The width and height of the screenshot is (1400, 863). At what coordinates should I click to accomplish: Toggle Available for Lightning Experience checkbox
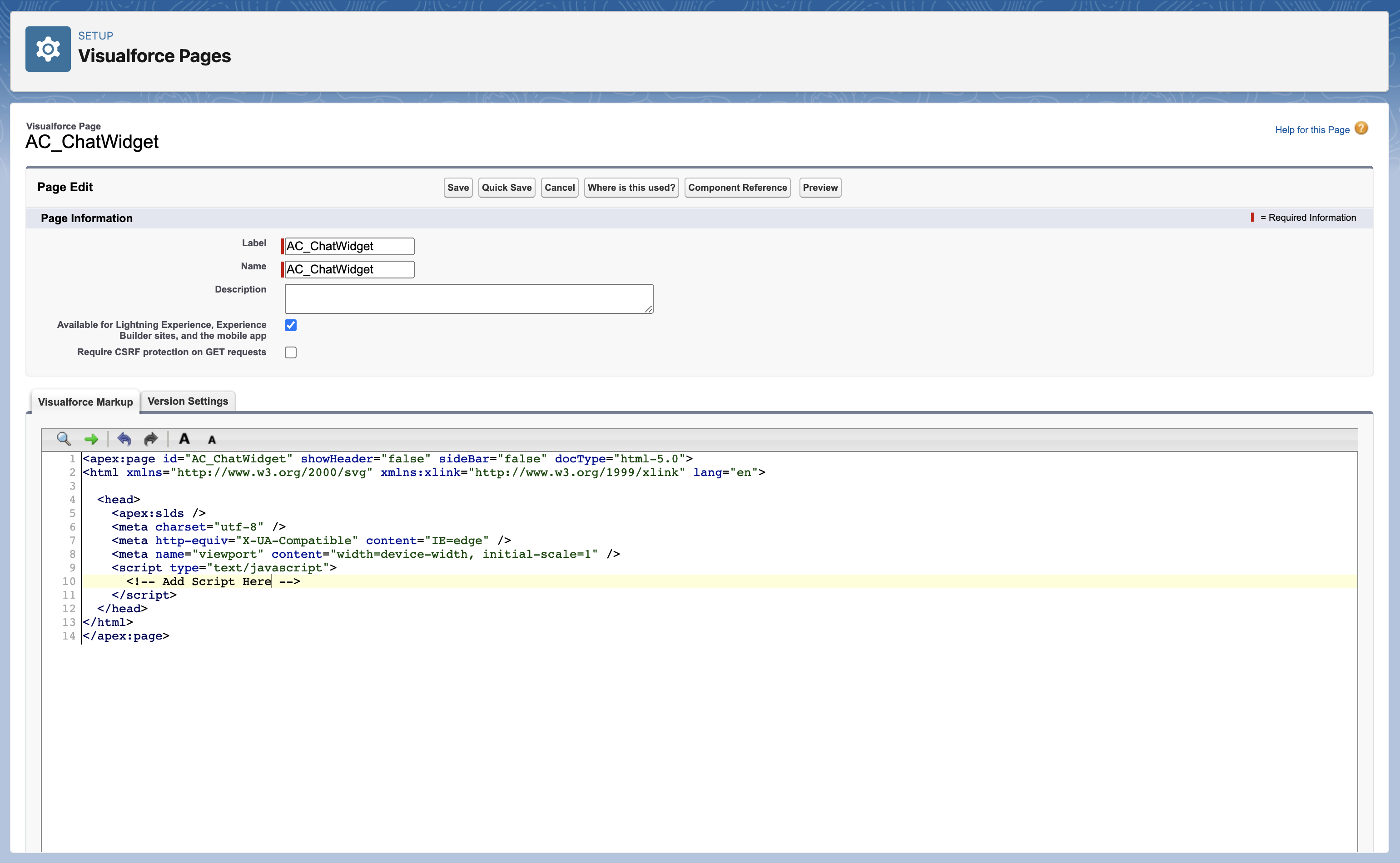291,325
